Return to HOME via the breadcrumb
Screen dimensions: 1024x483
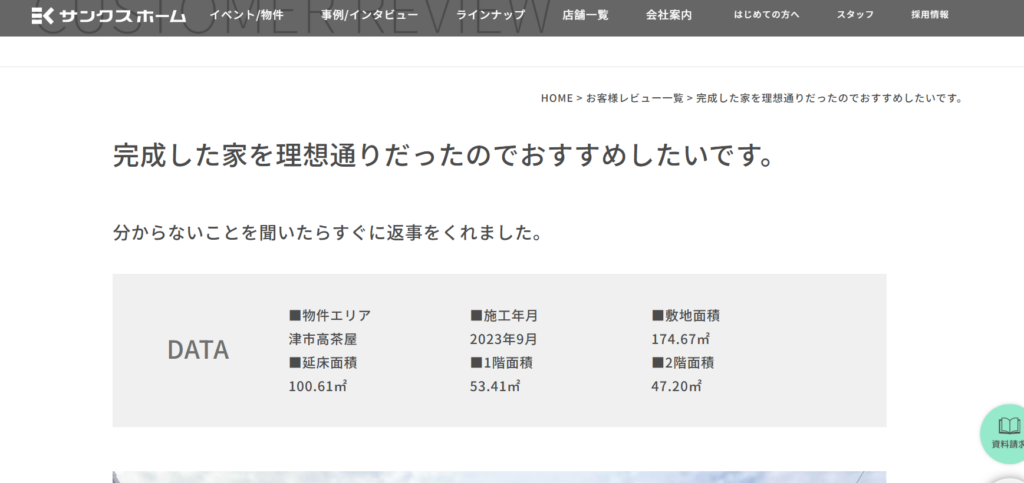point(557,98)
